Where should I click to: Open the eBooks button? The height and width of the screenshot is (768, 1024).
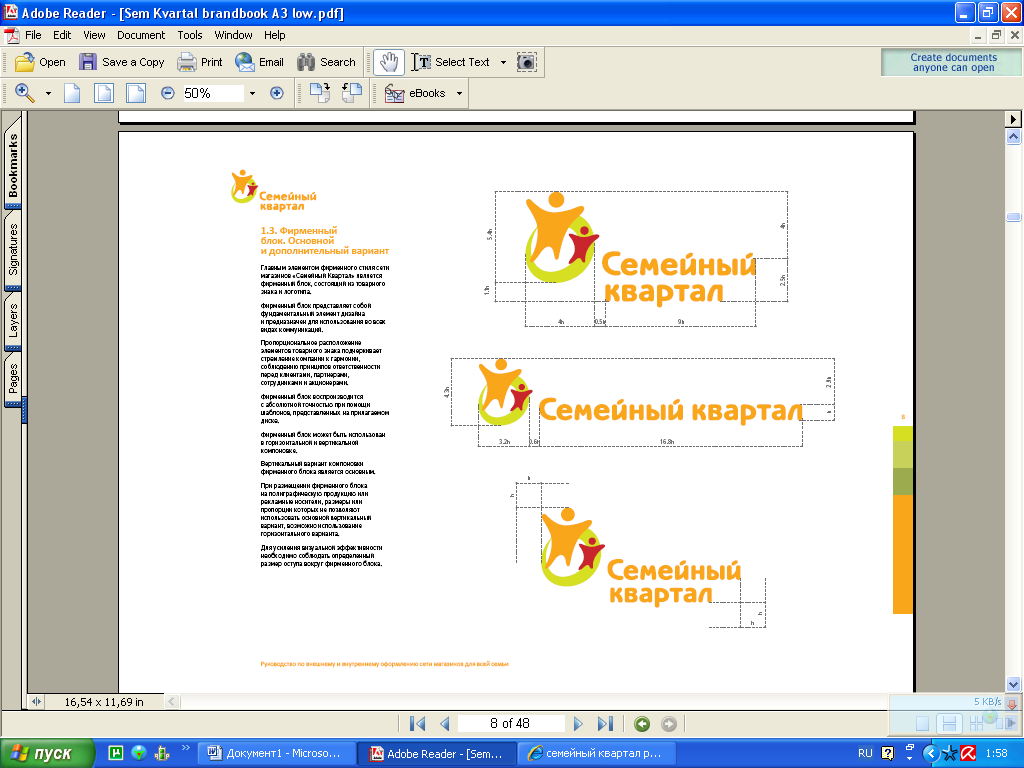tap(415, 93)
